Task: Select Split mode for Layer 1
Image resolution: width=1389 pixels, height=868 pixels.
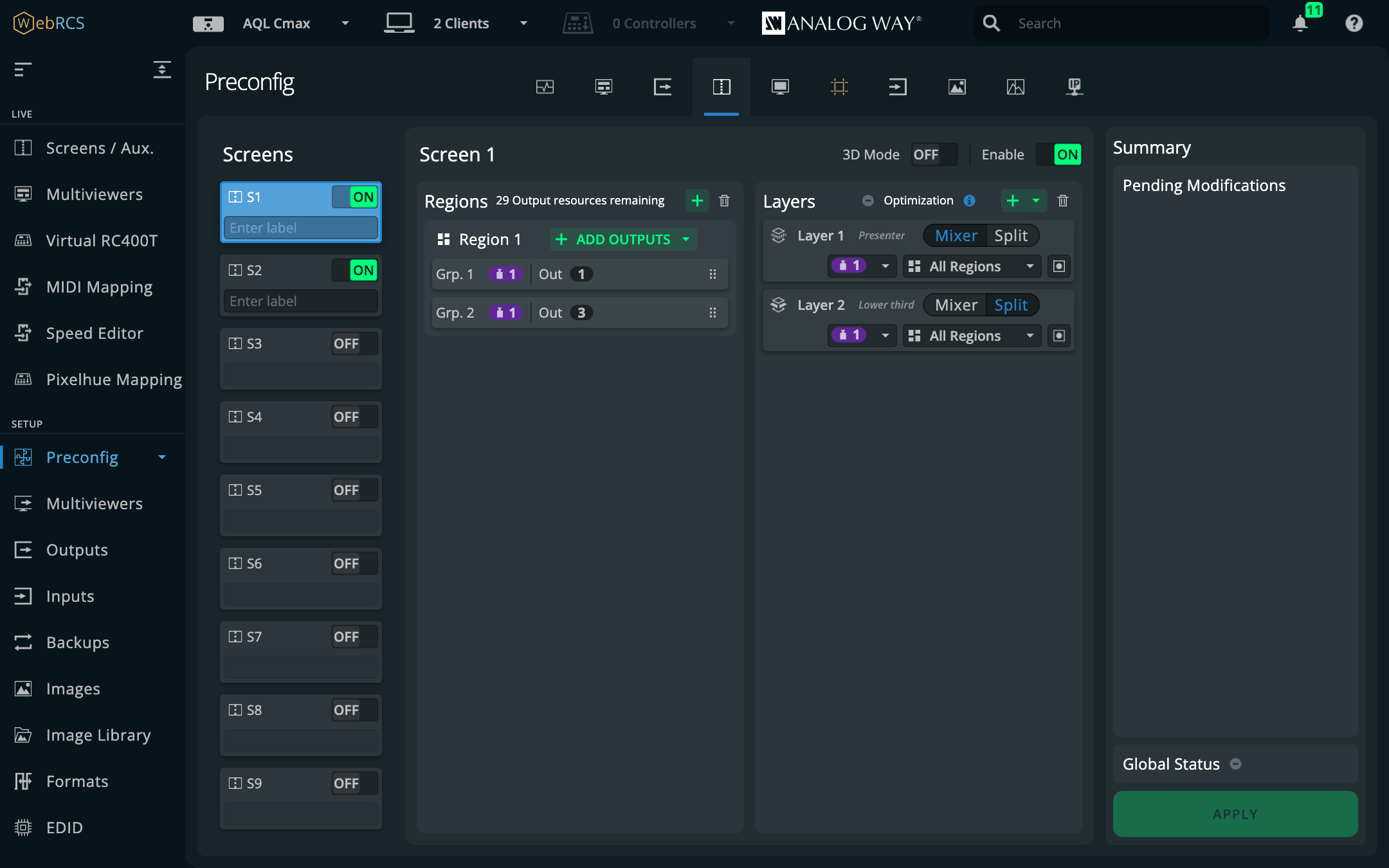Action: (x=1011, y=235)
